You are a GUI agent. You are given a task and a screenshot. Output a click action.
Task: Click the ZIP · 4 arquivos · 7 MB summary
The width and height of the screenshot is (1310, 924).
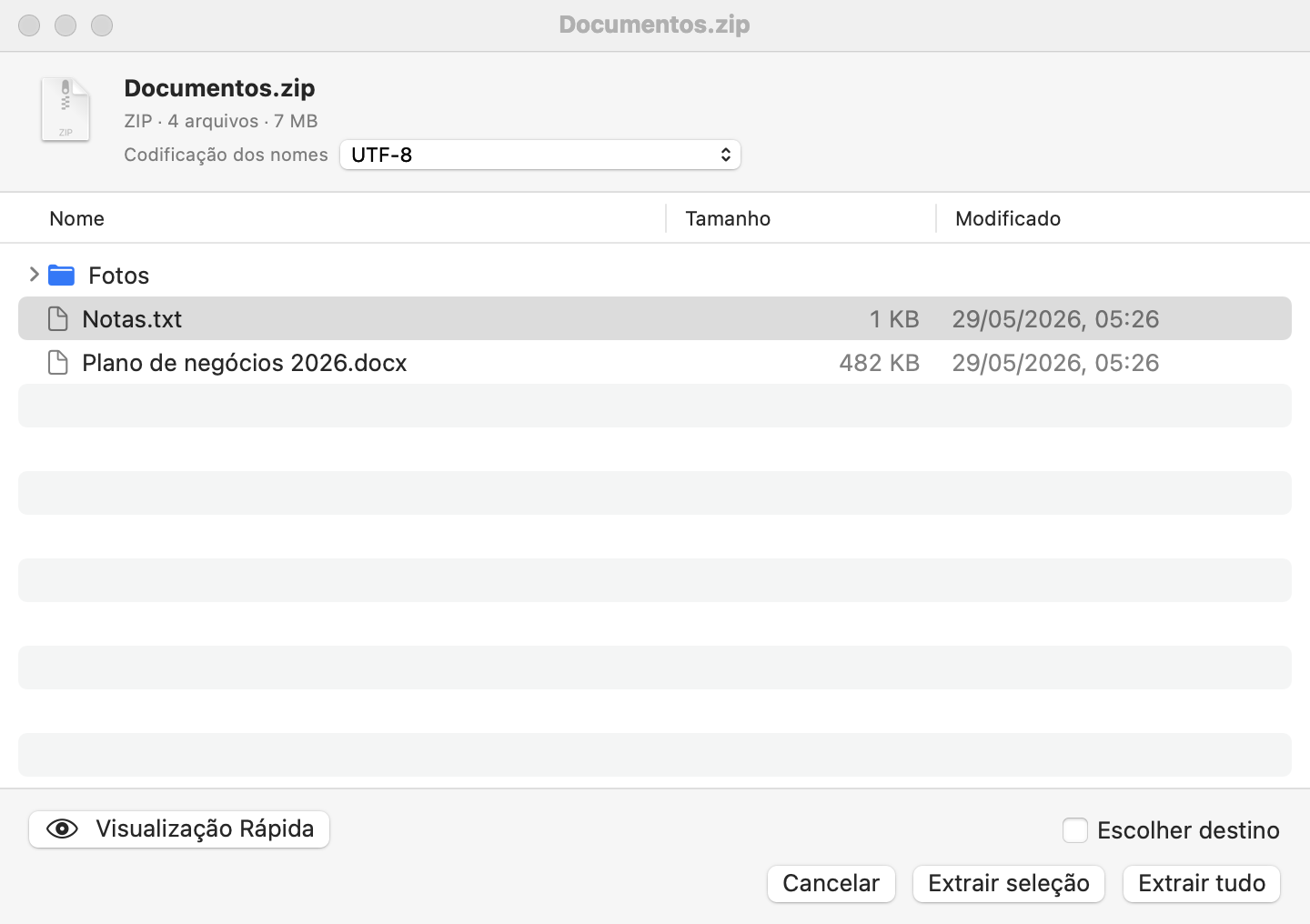221,121
